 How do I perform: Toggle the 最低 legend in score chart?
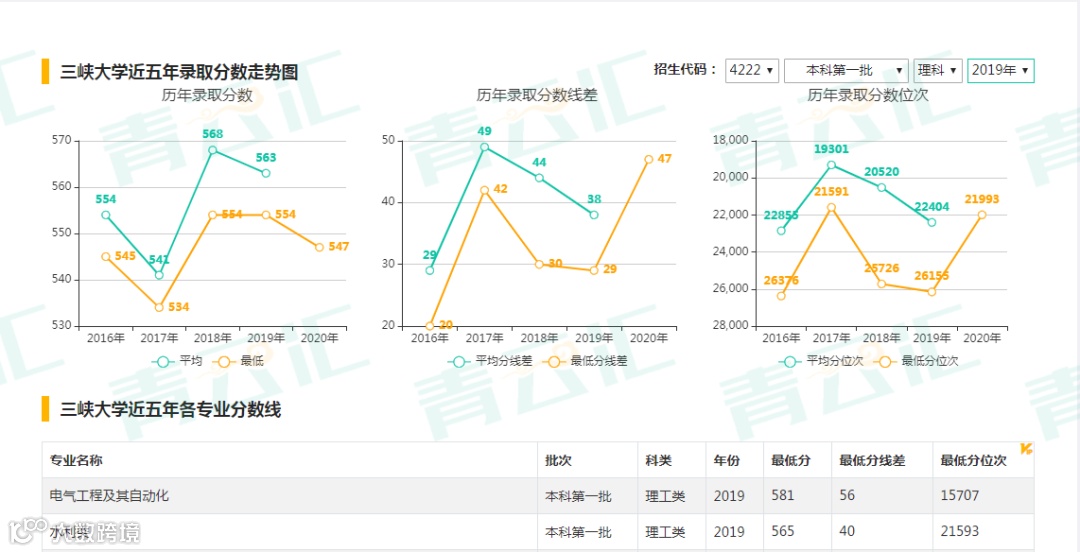coord(238,361)
